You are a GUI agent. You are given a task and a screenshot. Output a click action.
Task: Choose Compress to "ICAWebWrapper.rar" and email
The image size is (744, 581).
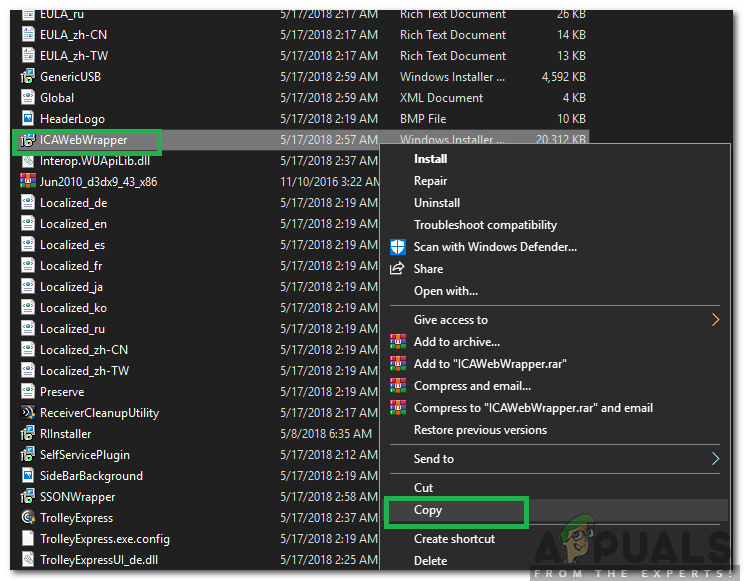pyautogui.click(x=533, y=408)
